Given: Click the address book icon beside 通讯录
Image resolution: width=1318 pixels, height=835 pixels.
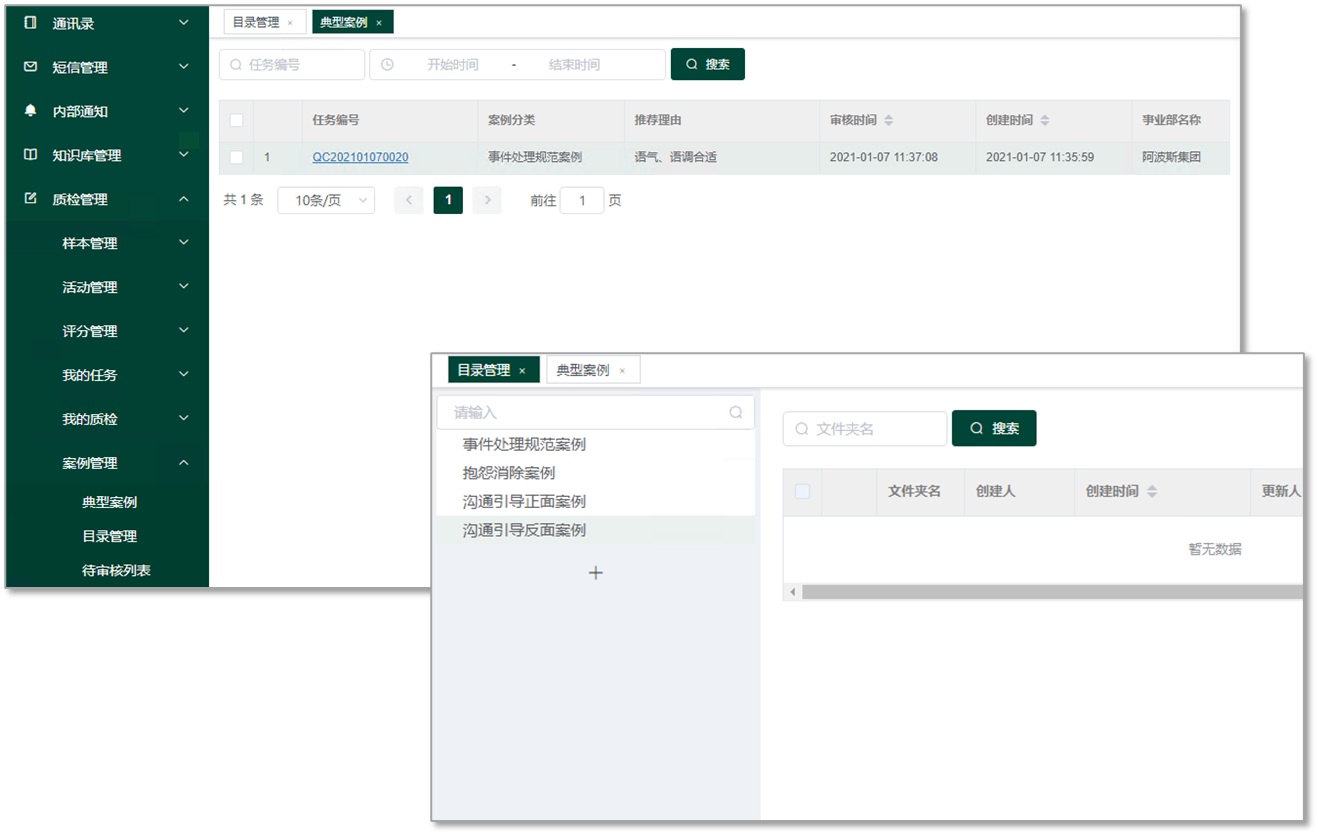Looking at the screenshot, I should [30, 23].
